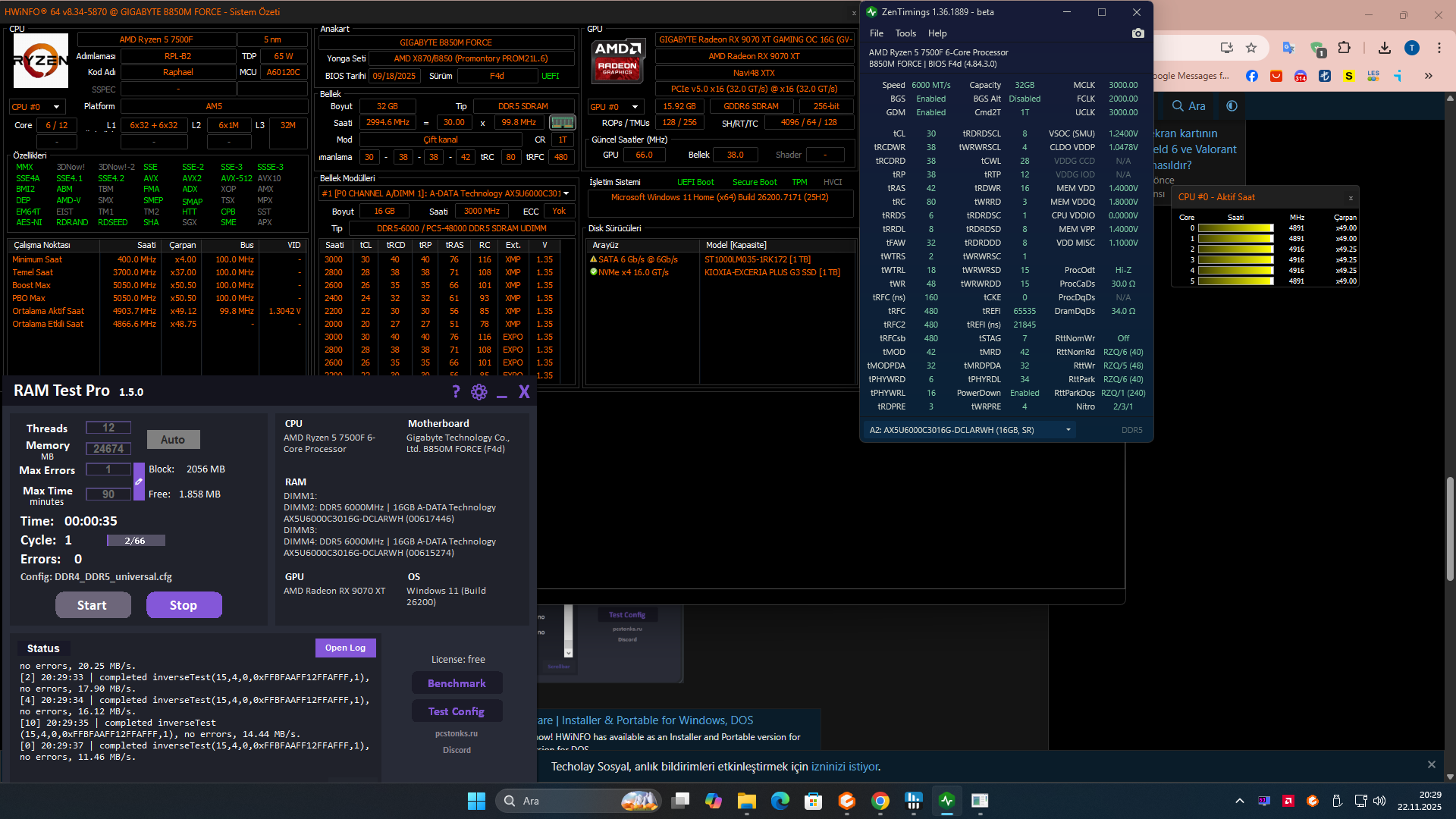This screenshot has width=1456, height=819.
Task: Click the pencil edit icon beside Max Errors
Action: pos(139,482)
